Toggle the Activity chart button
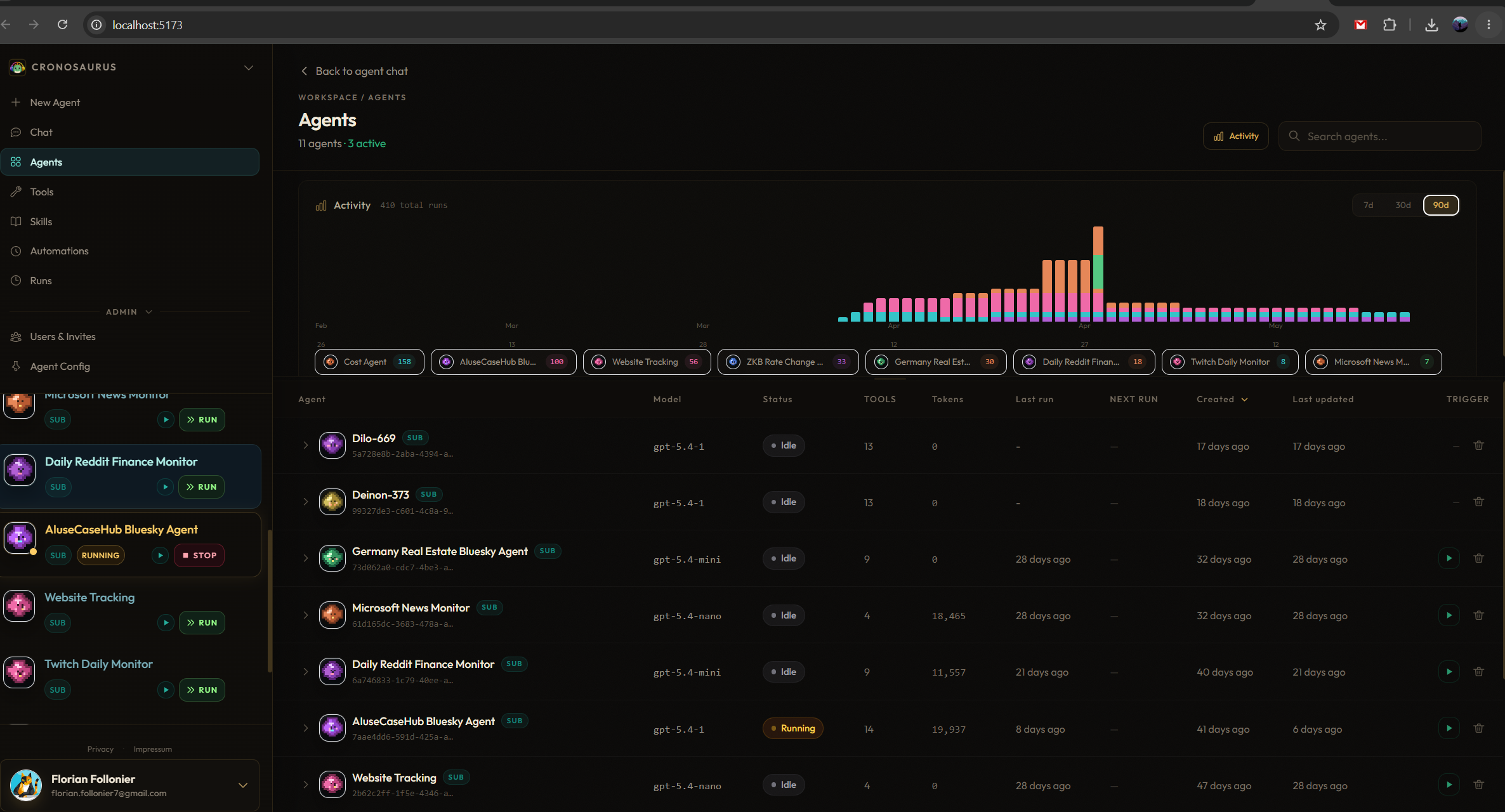The height and width of the screenshot is (812, 1505). [x=1235, y=136]
